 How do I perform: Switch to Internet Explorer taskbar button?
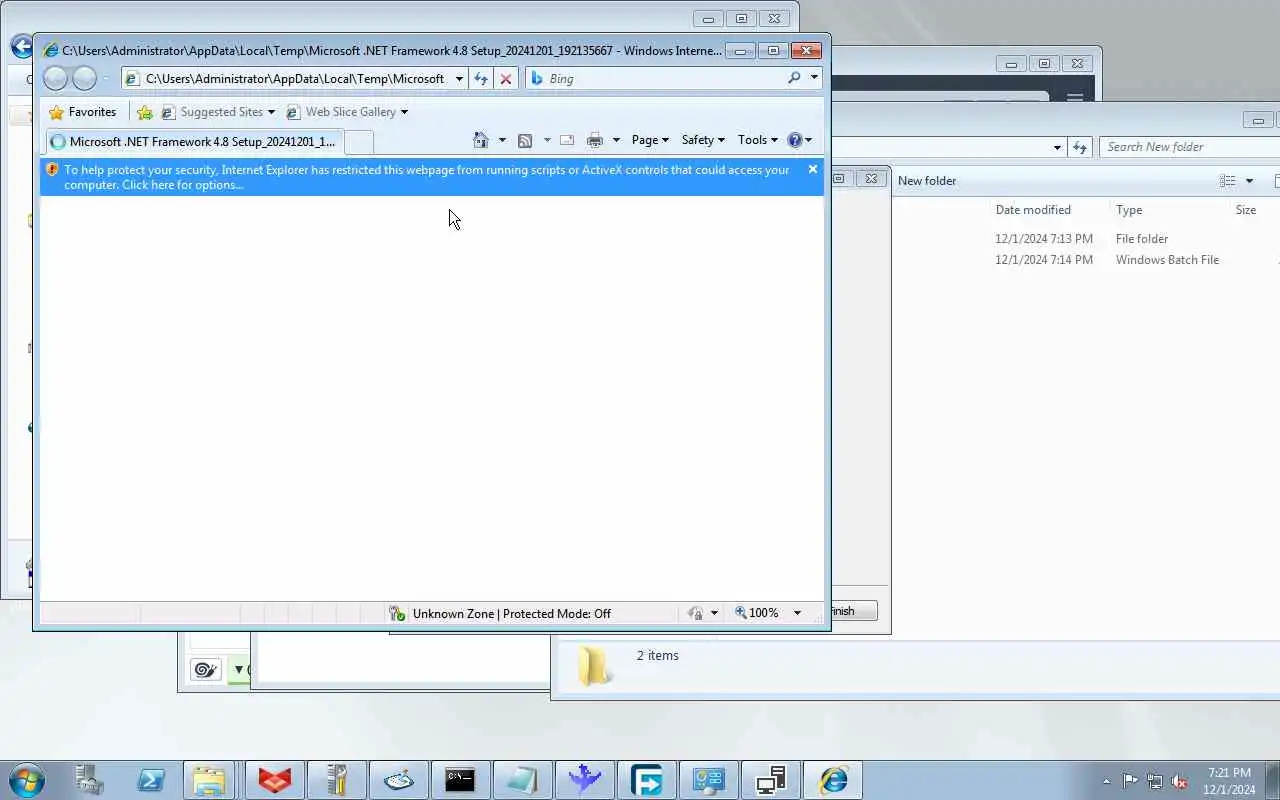(x=833, y=780)
